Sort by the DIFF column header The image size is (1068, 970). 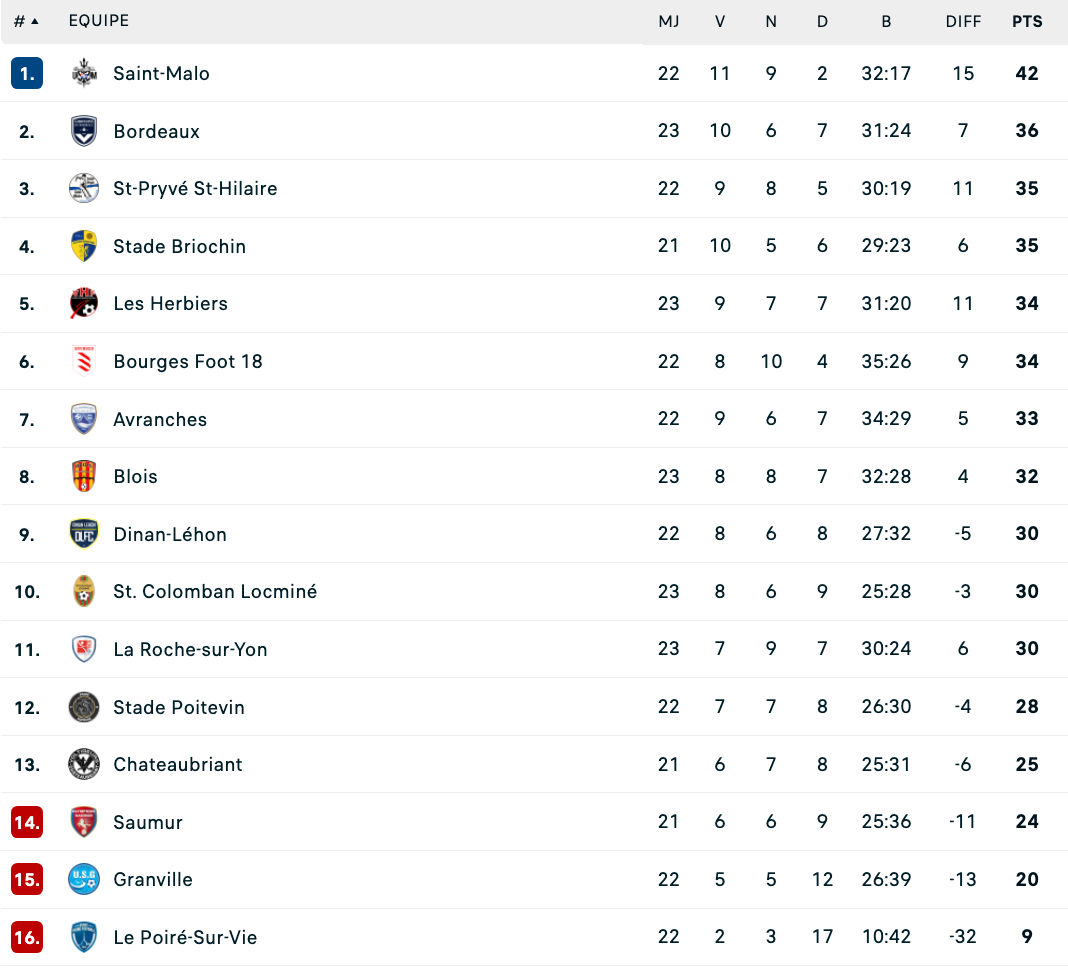[x=963, y=22]
